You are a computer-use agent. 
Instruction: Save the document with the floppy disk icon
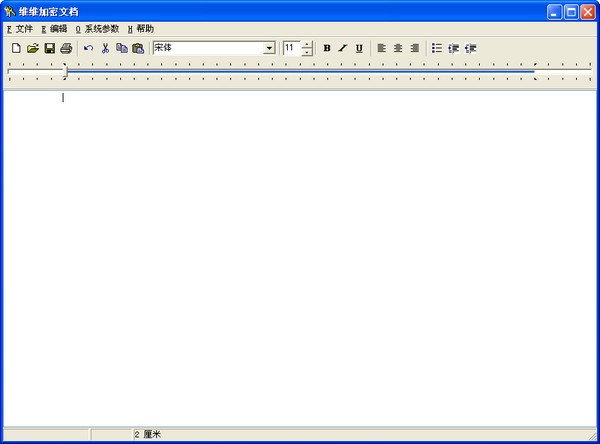point(50,48)
